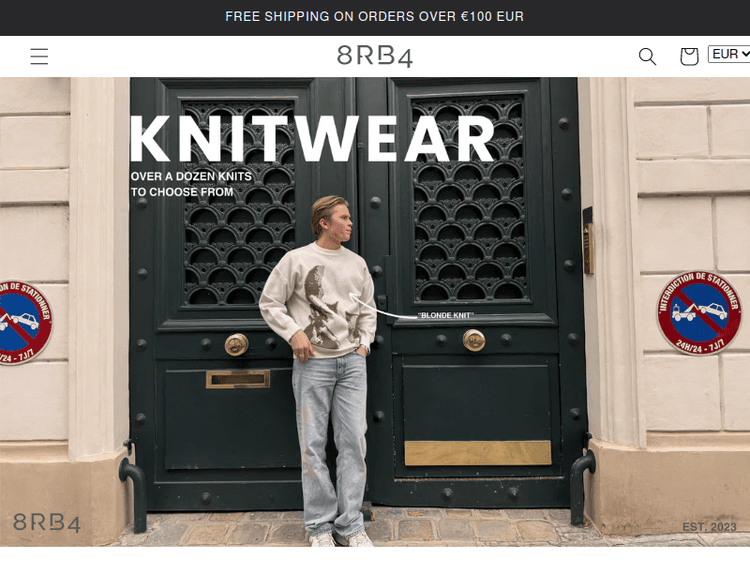Click the brass knob on right door

pyautogui.click(x=474, y=340)
